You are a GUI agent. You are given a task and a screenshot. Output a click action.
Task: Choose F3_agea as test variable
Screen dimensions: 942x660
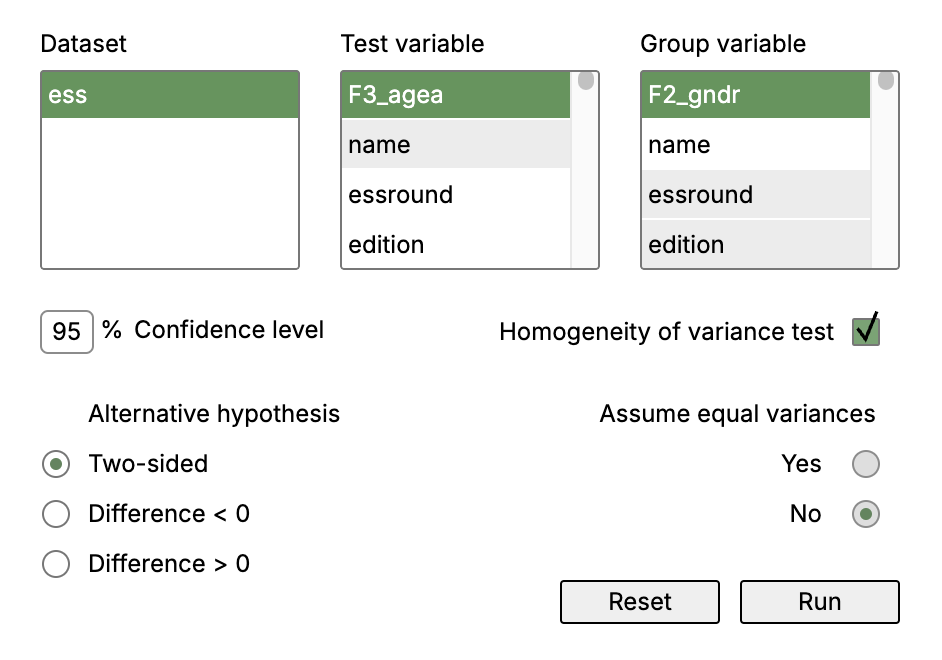pos(455,95)
